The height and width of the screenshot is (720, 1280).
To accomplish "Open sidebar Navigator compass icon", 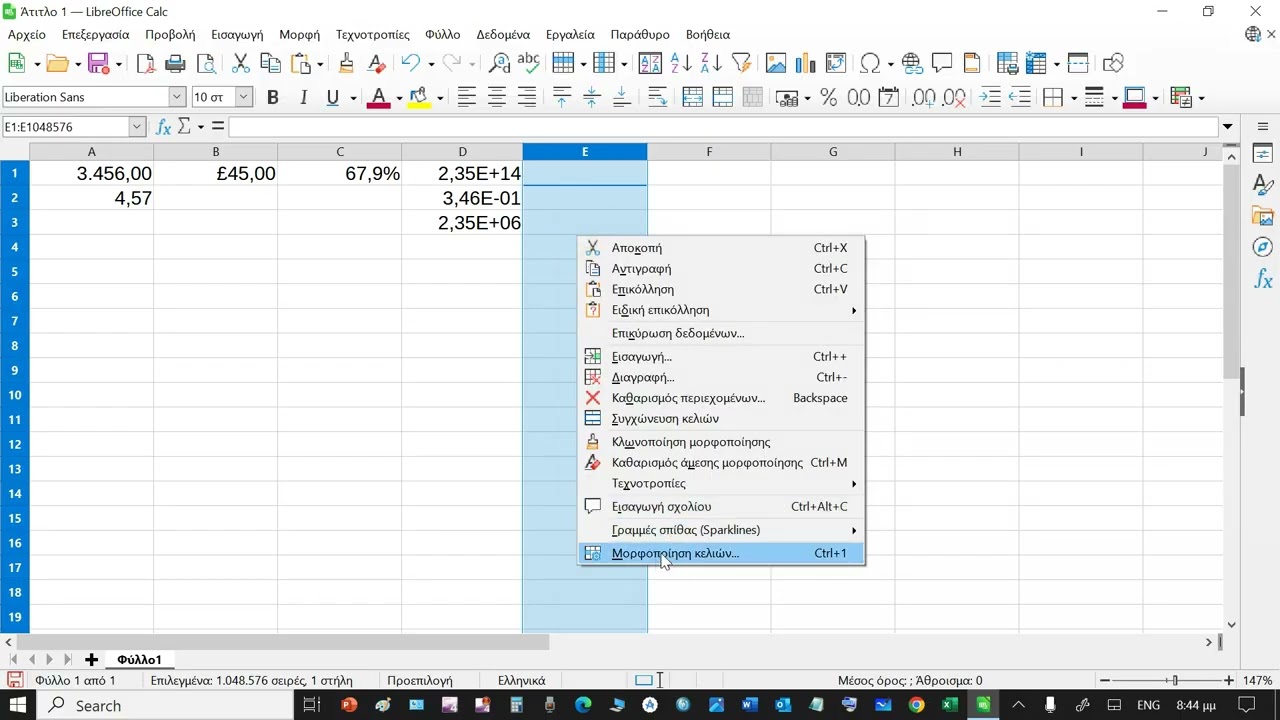I will pyautogui.click(x=1263, y=247).
